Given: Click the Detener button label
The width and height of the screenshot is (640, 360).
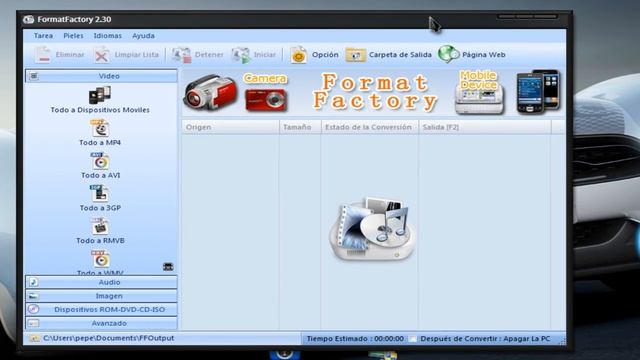Looking at the screenshot, I should click(x=209, y=55).
